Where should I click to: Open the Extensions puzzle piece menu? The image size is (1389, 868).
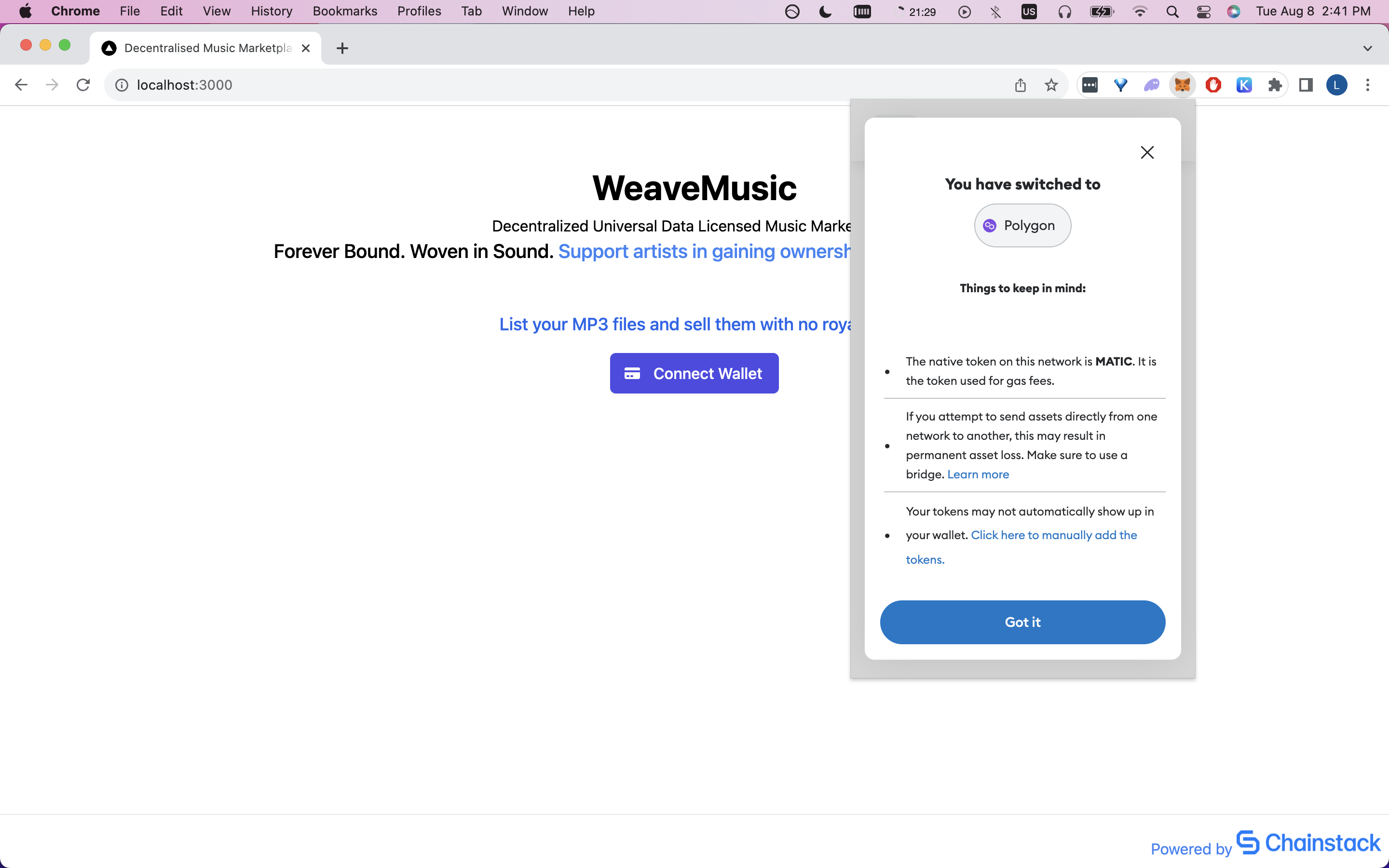click(1275, 85)
